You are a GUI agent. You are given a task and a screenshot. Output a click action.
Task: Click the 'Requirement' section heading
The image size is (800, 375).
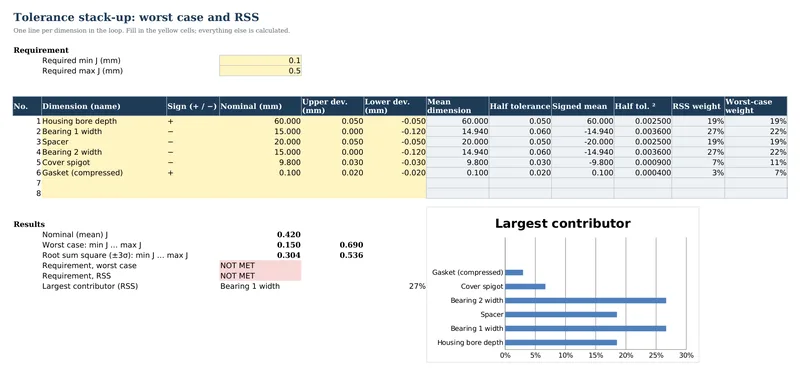click(41, 50)
